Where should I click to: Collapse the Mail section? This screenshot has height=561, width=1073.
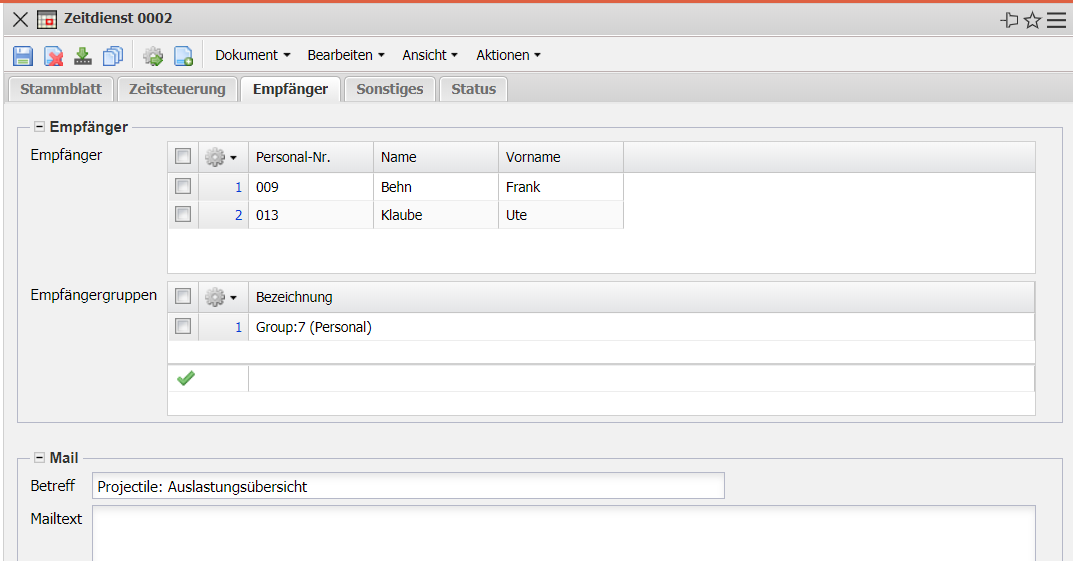[x=40, y=458]
